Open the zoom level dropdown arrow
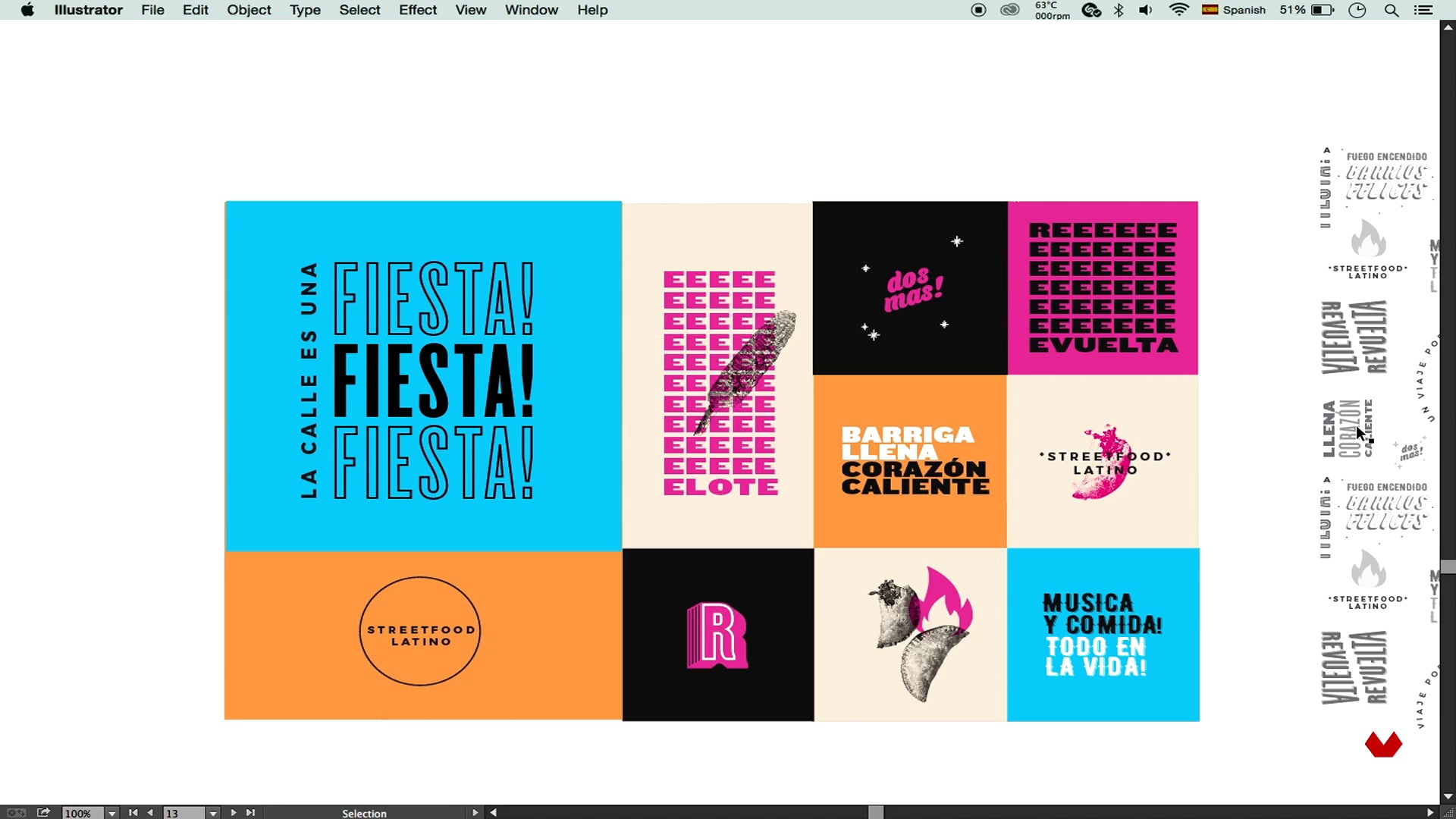This screenshot has height=819, width=1456. click(x=112, y=813)
